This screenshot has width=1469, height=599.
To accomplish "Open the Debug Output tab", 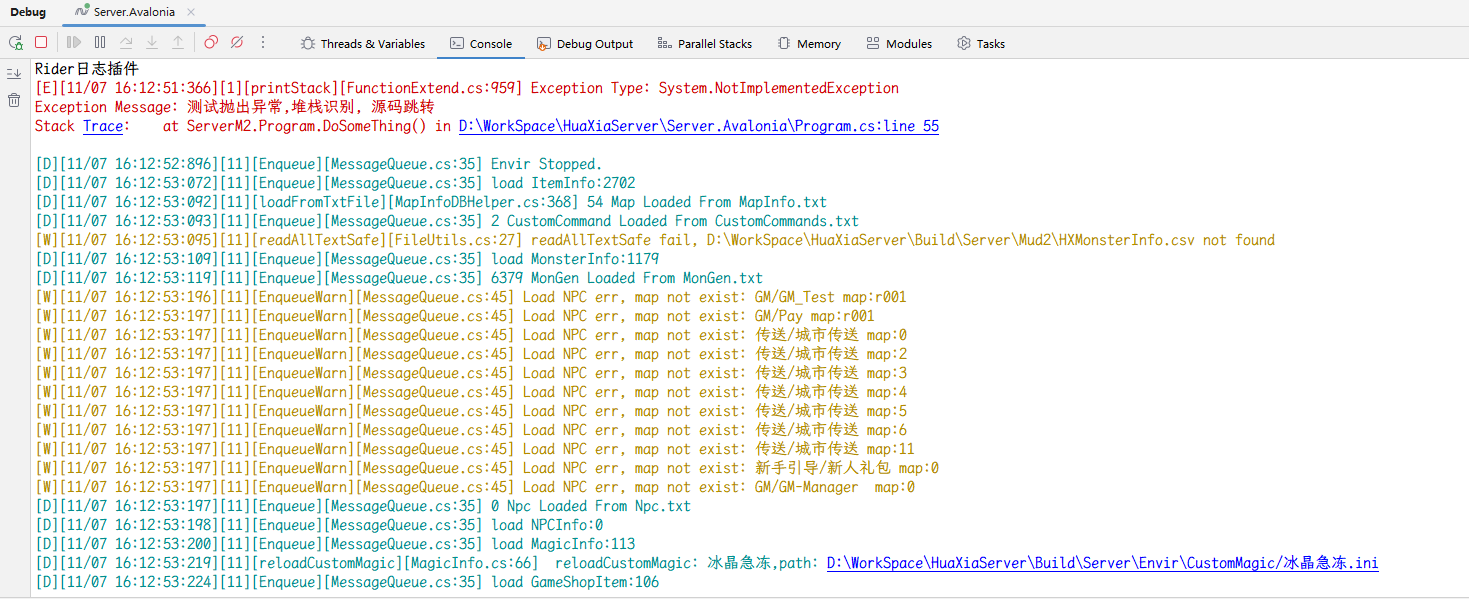I will [x=585, y=44].
